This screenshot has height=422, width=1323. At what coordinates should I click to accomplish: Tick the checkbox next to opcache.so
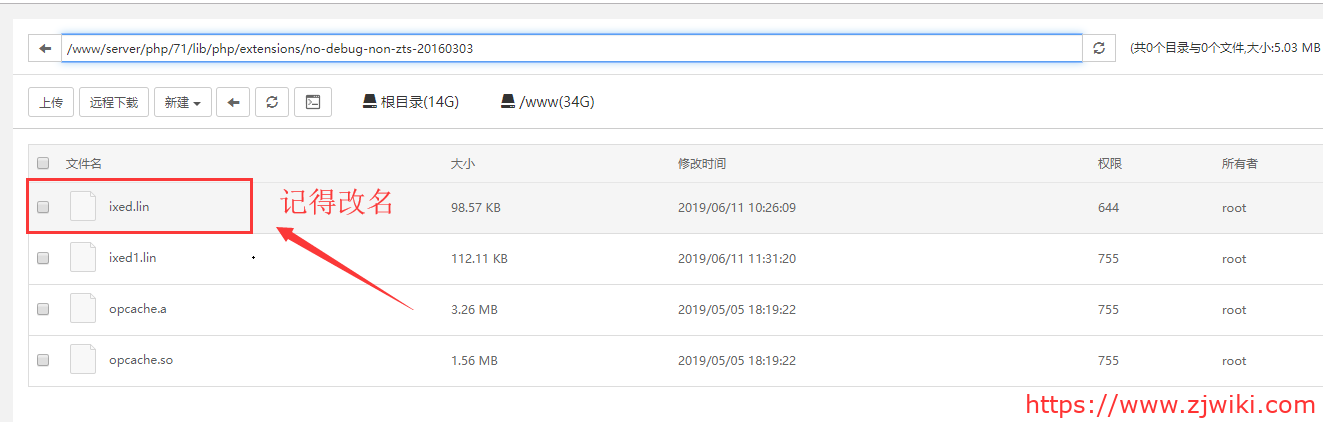coord(43,360)
